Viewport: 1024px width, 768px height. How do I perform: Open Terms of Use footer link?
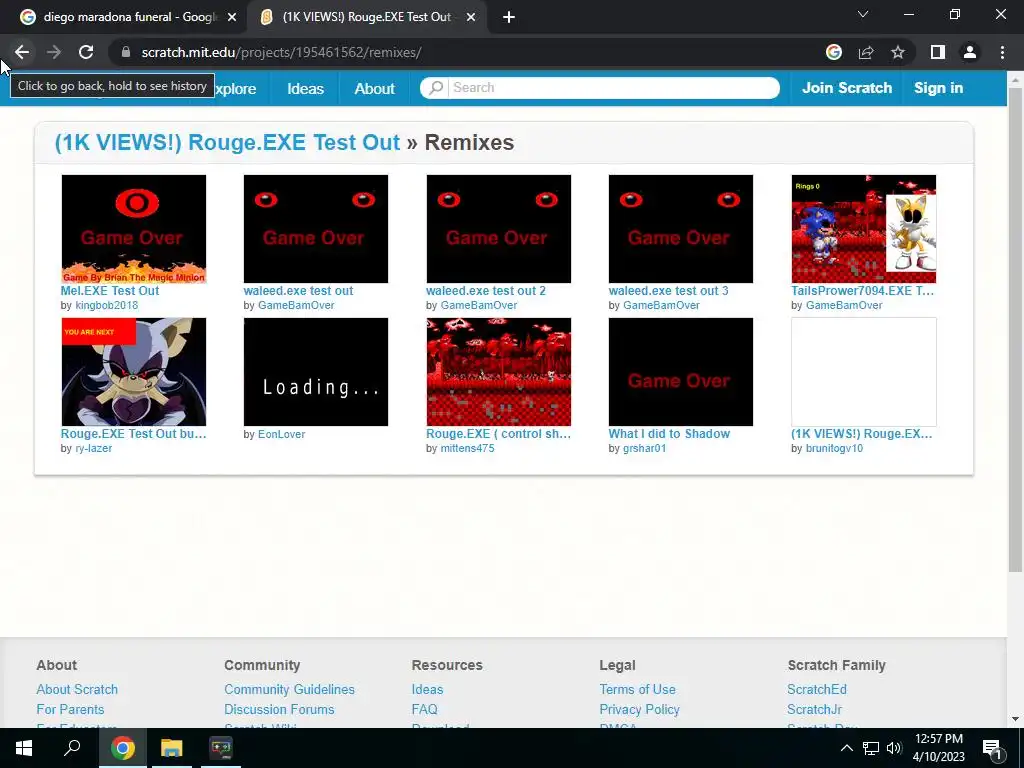[x=637, y=689]
